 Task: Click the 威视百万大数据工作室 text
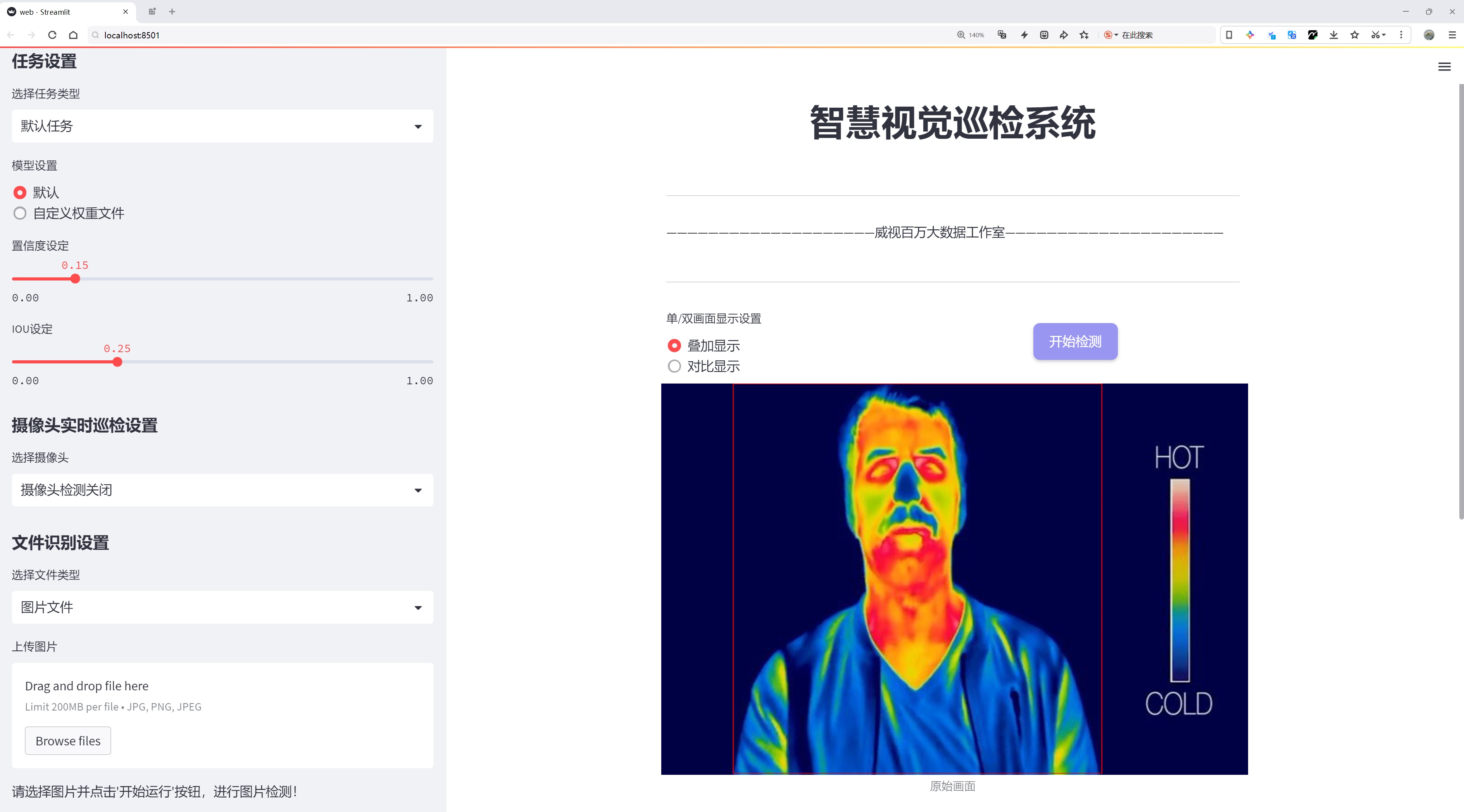coord(940,232)
